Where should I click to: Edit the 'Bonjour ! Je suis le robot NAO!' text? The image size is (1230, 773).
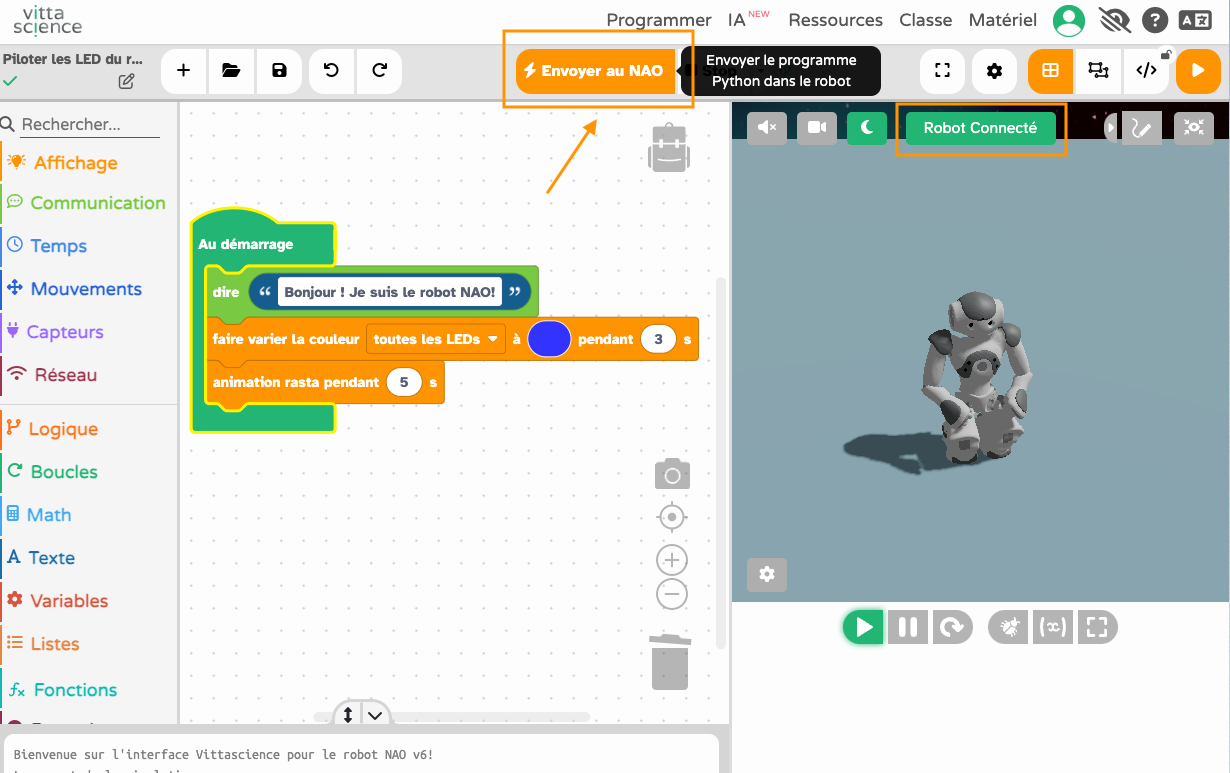[390, 292]
